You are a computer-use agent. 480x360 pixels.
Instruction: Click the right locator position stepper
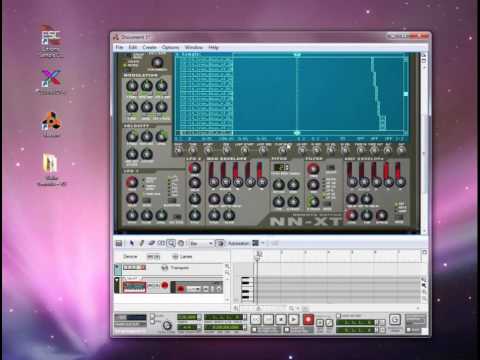tap(377, 330)
